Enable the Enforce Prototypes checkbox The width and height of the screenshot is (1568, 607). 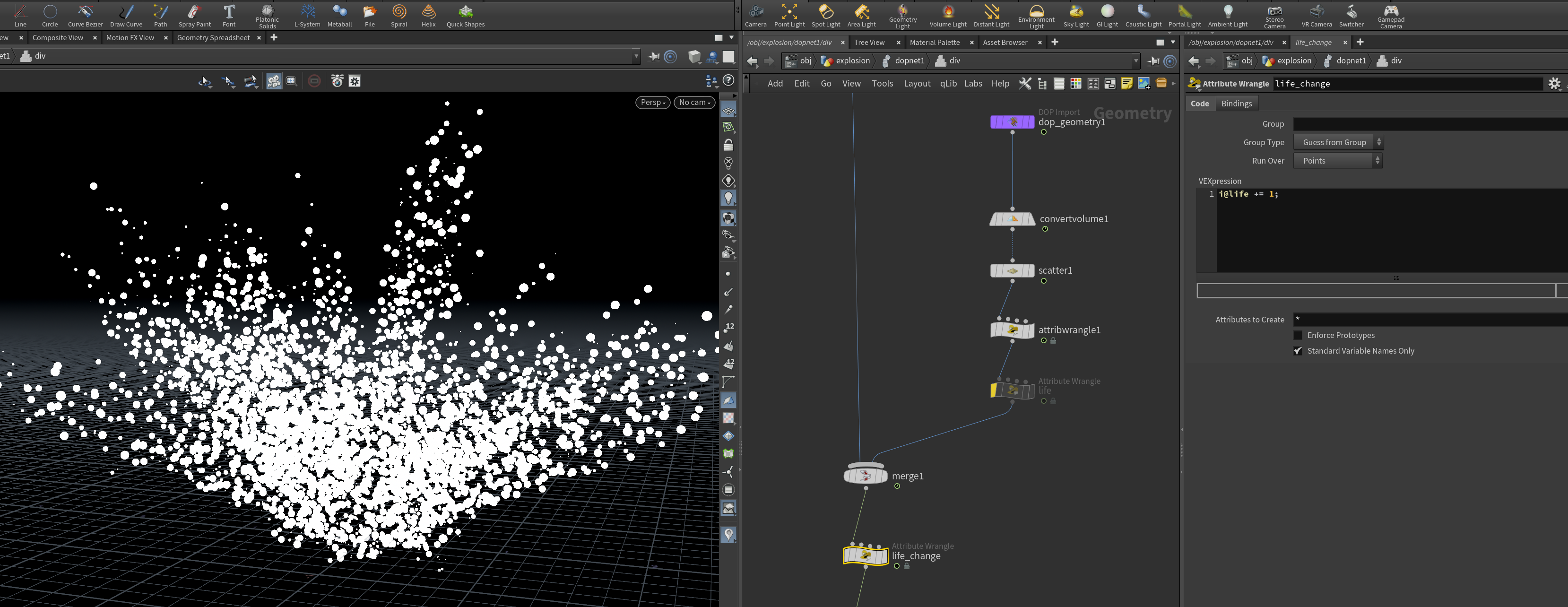tap(1298, 336)
